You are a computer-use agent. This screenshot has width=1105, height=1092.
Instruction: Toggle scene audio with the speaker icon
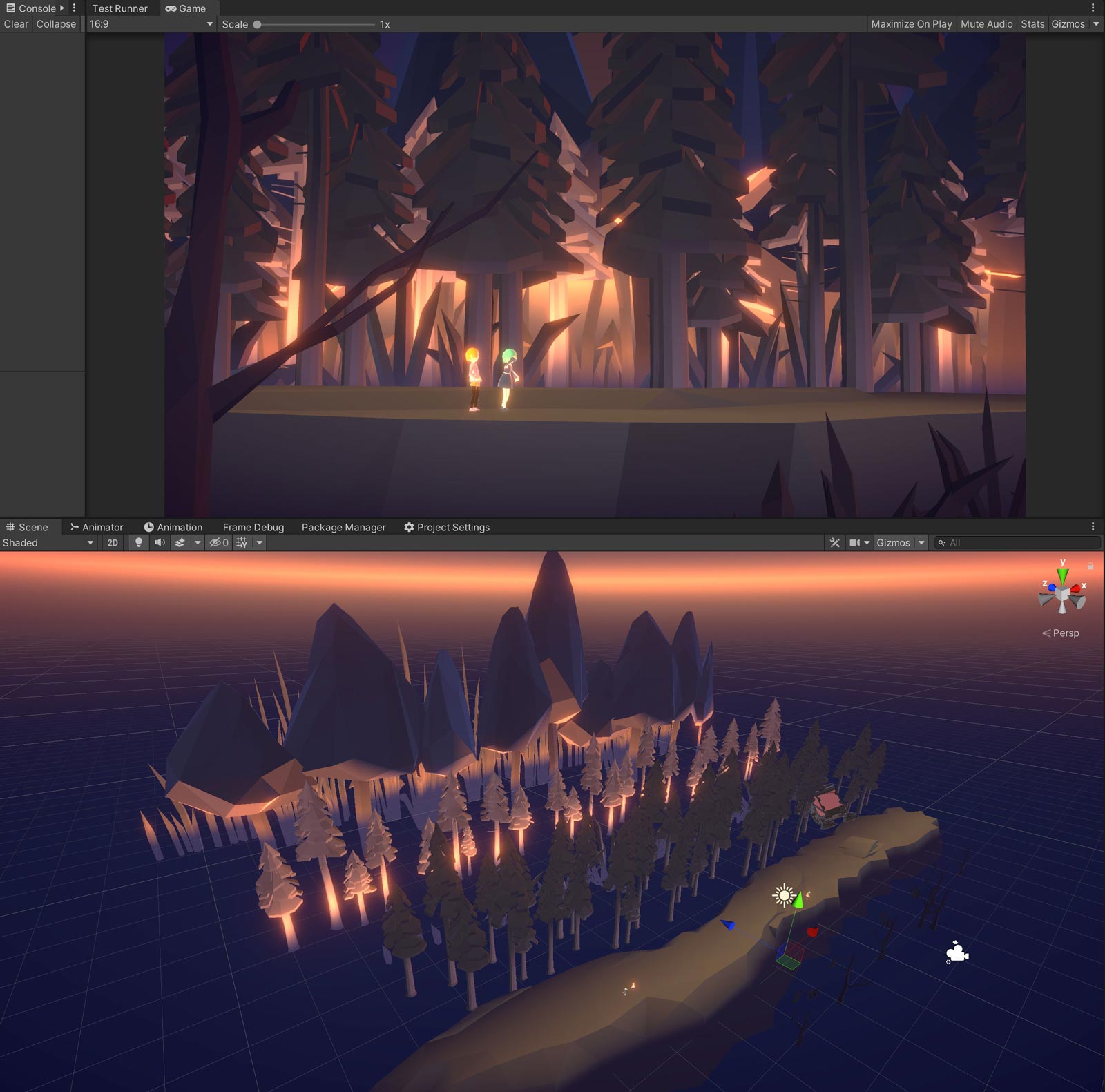tap(160, 543)
